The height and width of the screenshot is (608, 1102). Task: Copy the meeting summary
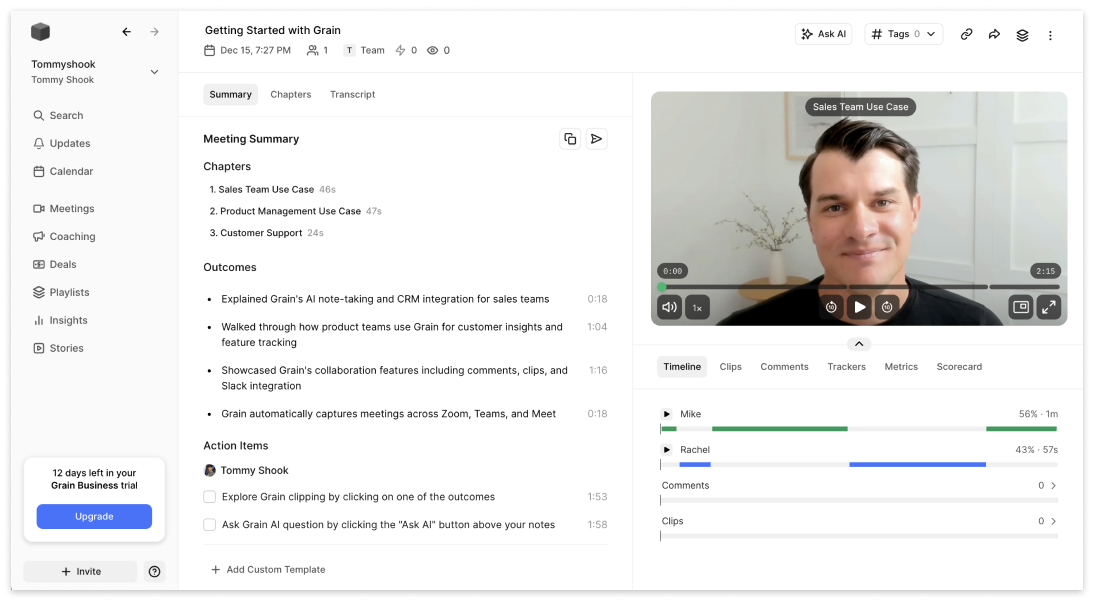[570, 139]
